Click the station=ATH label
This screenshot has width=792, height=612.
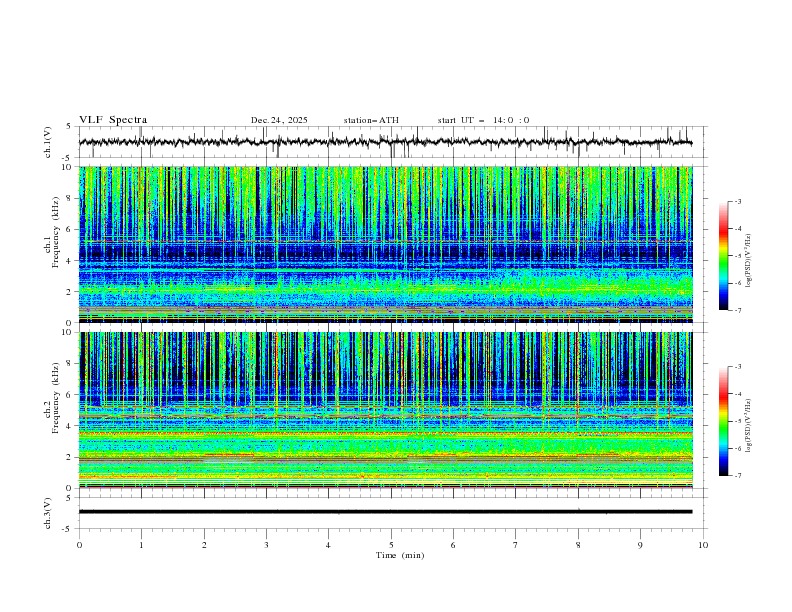pyautogui.click(x=371, y=120)
